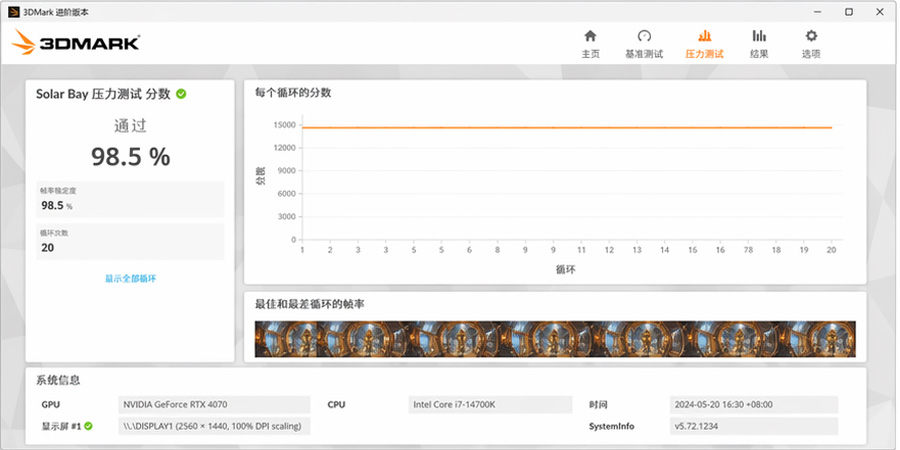This screenshot has height=450, width=900.
Task: Click the 通过 passed status text
Action: tap(130, 126)
